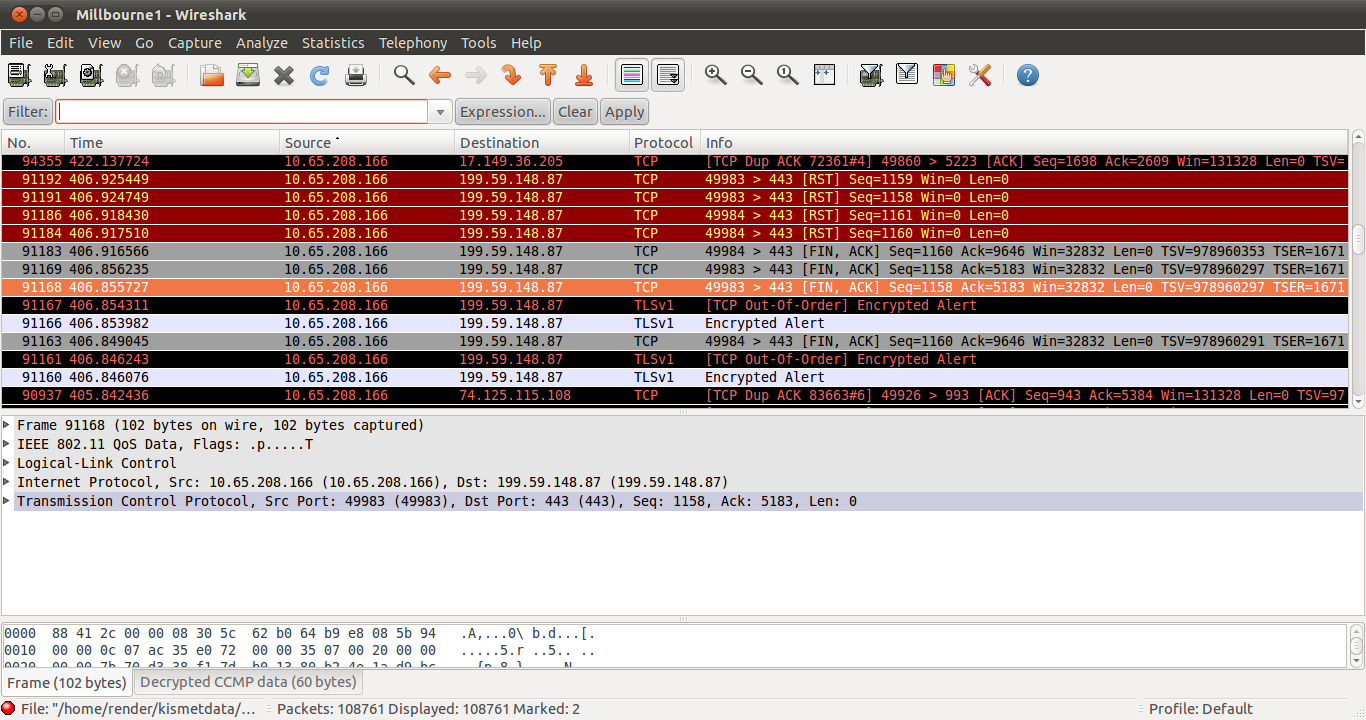This screenshot has width=1366, height=720.
Task: Jump to first packet arrow icon
Action: 548,75
